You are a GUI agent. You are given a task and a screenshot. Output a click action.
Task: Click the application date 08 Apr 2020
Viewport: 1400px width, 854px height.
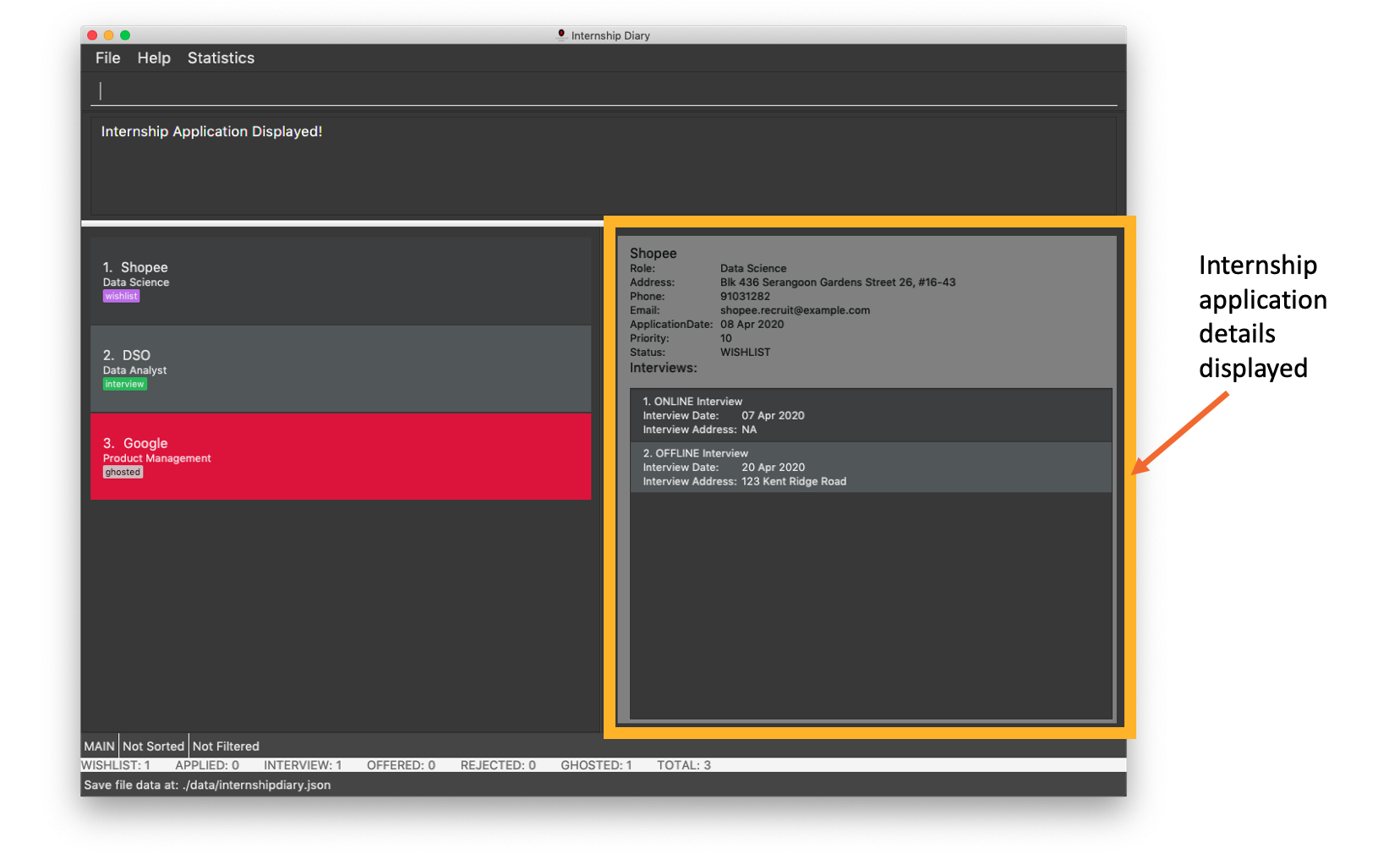click(752, 324)
